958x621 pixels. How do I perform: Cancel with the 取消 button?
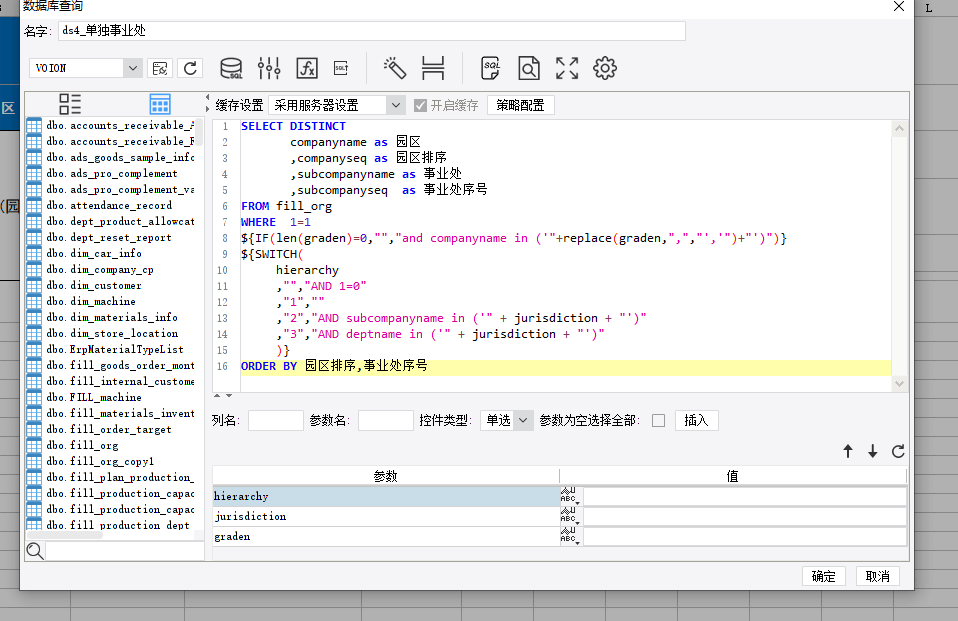877,576
